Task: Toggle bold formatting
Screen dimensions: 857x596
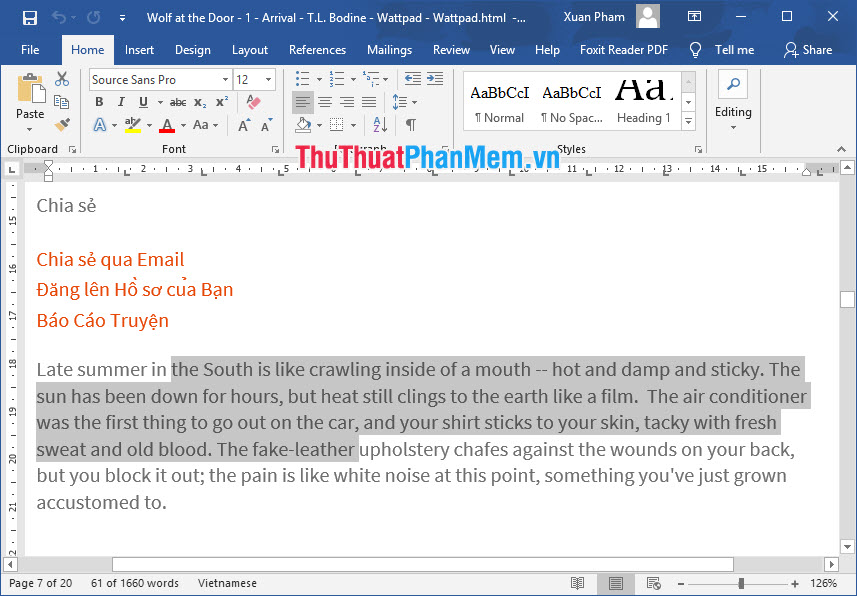Action: tap(99, 101)
